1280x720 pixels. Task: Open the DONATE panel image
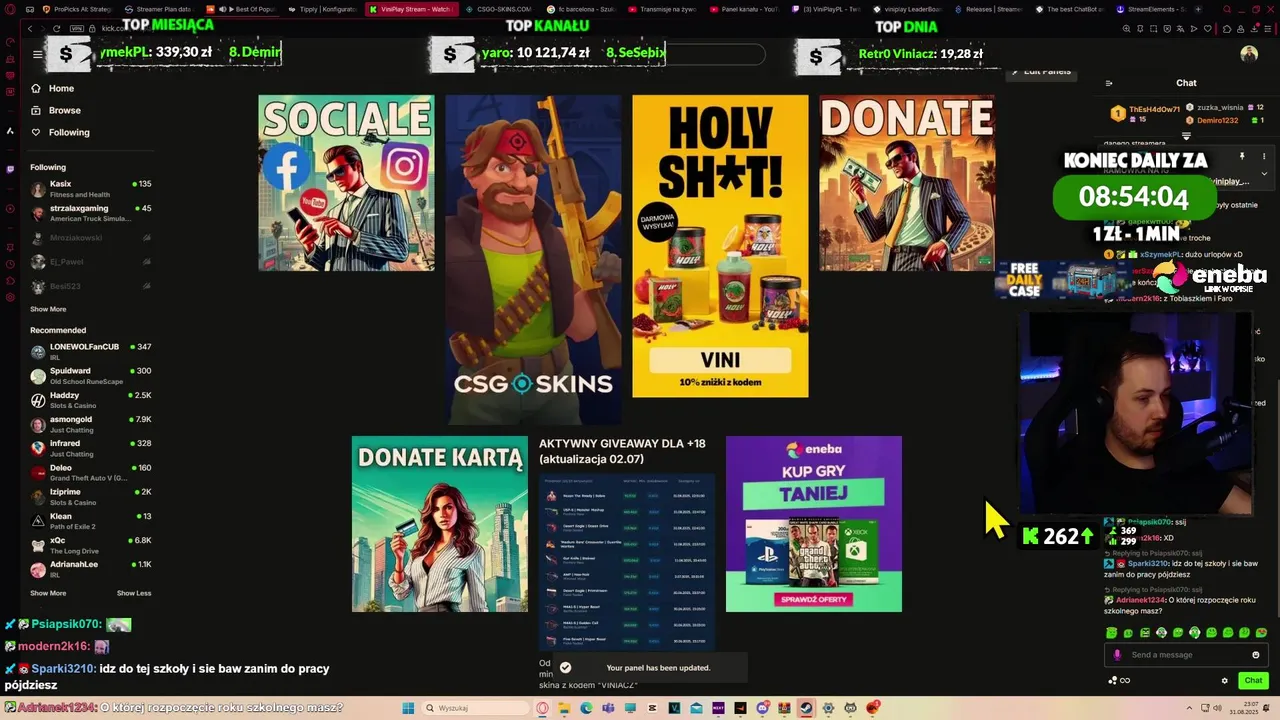click(x=907, y=183)
